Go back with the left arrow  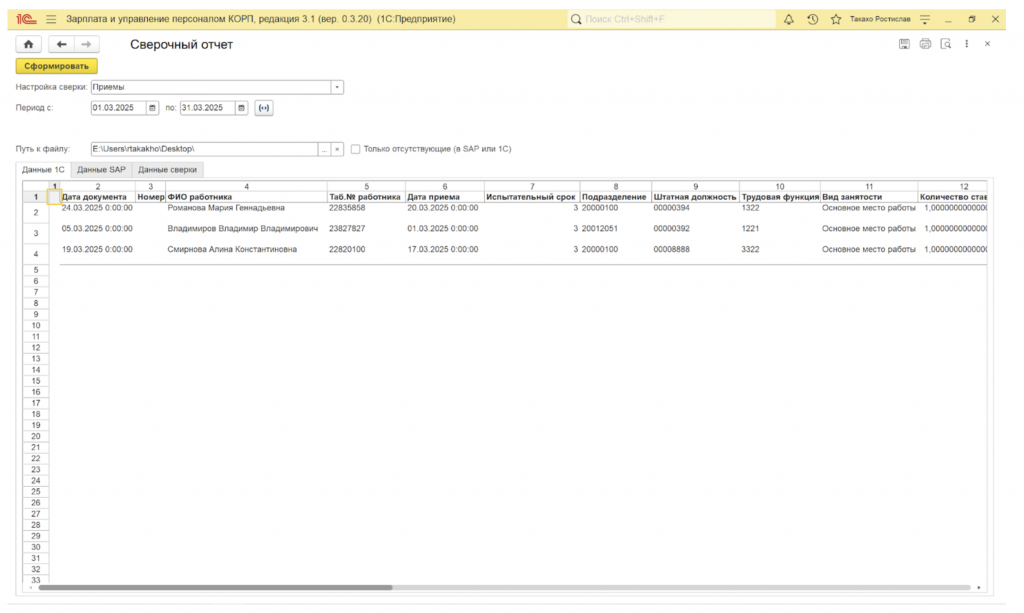click(62, 44)
